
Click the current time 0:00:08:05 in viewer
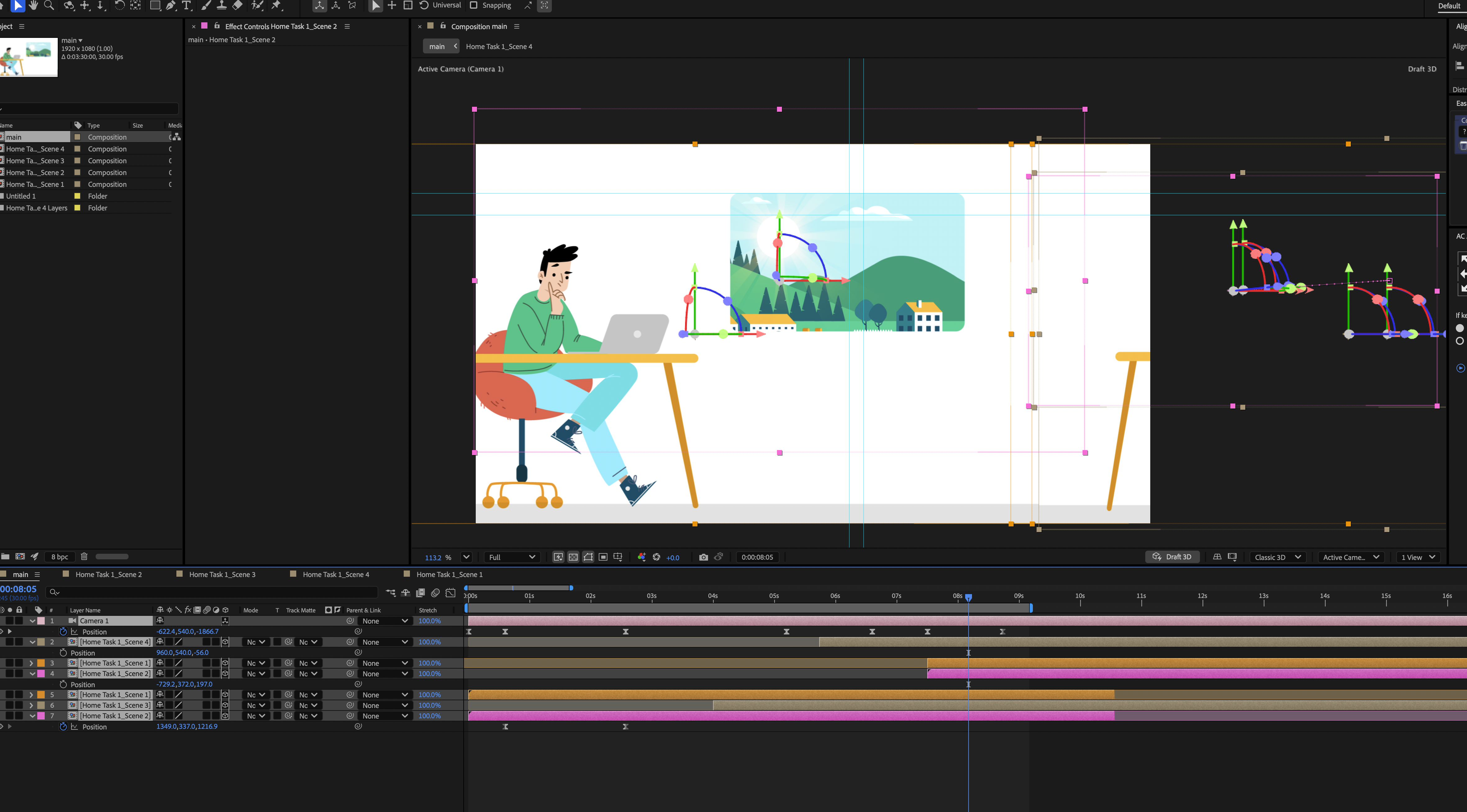coord(757,557)
